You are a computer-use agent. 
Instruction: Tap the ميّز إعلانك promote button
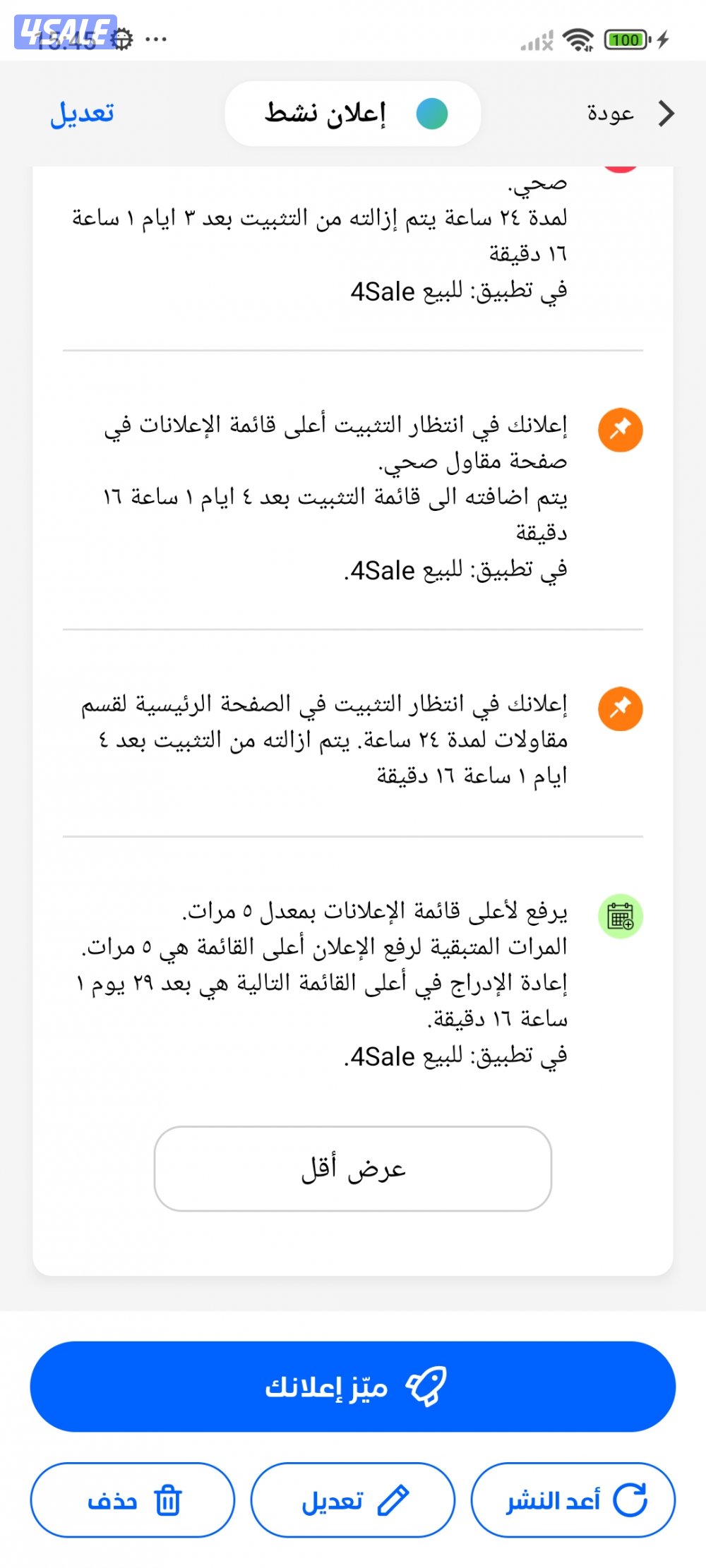(353, 1387)
